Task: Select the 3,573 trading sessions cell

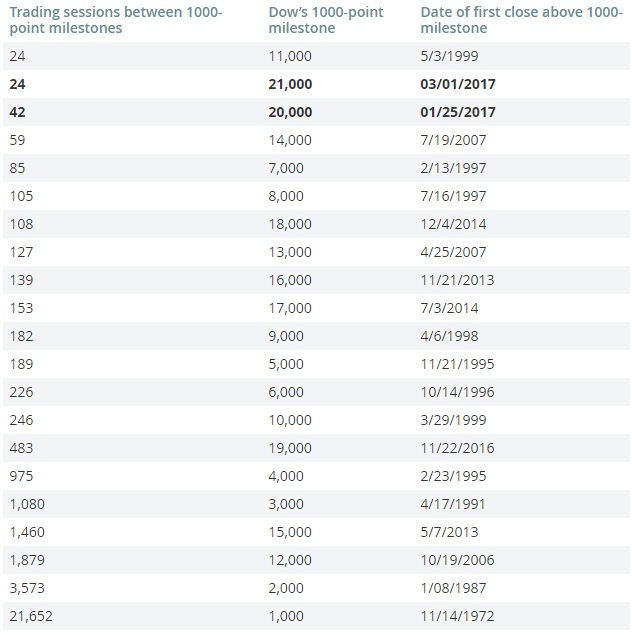Action: [x=27, y=588]
